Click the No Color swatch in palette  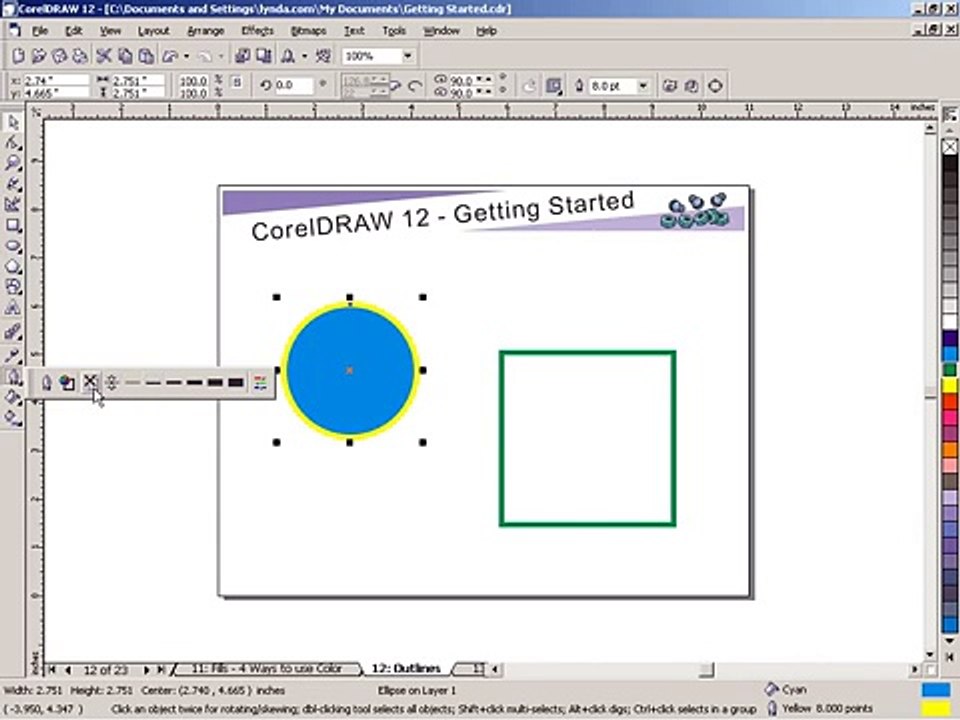coord(950,147)
